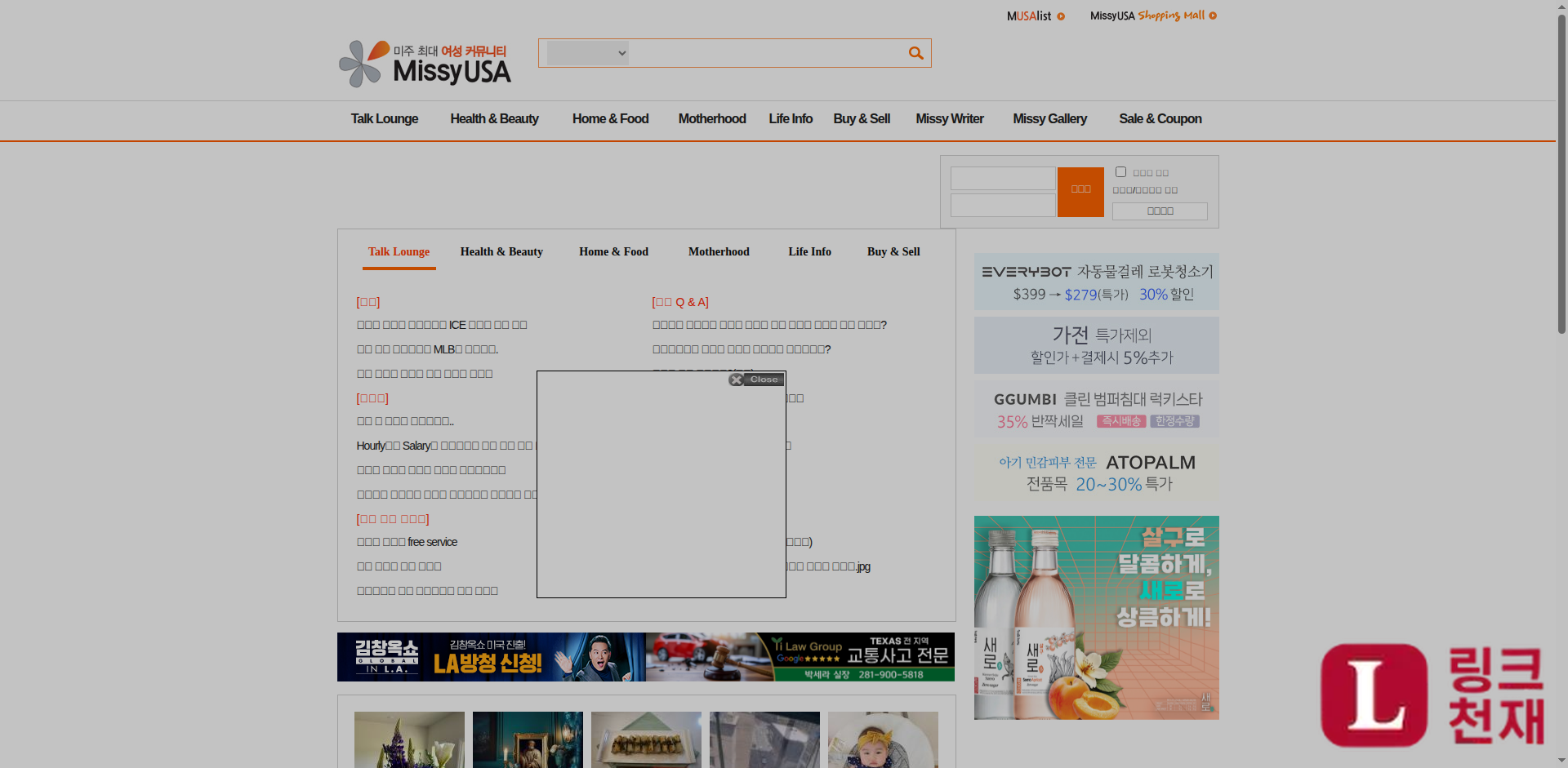Select the Talk Lounge content tab
1568x768 pixels.
[x=399, y=252]
